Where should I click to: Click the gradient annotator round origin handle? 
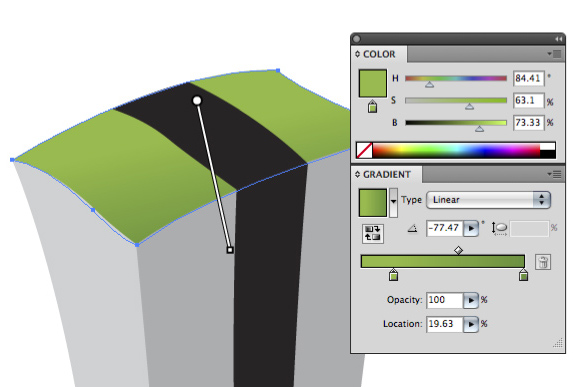197,100
